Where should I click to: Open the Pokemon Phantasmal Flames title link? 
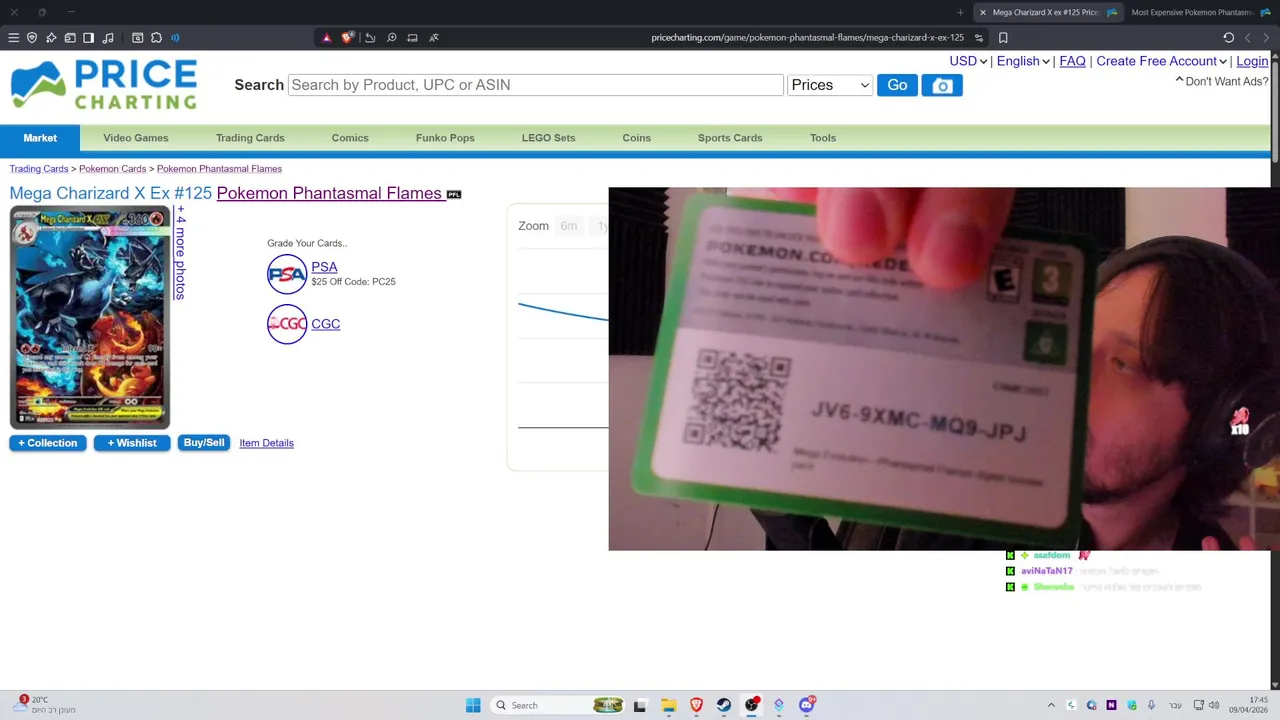click(x=329, y=193)
